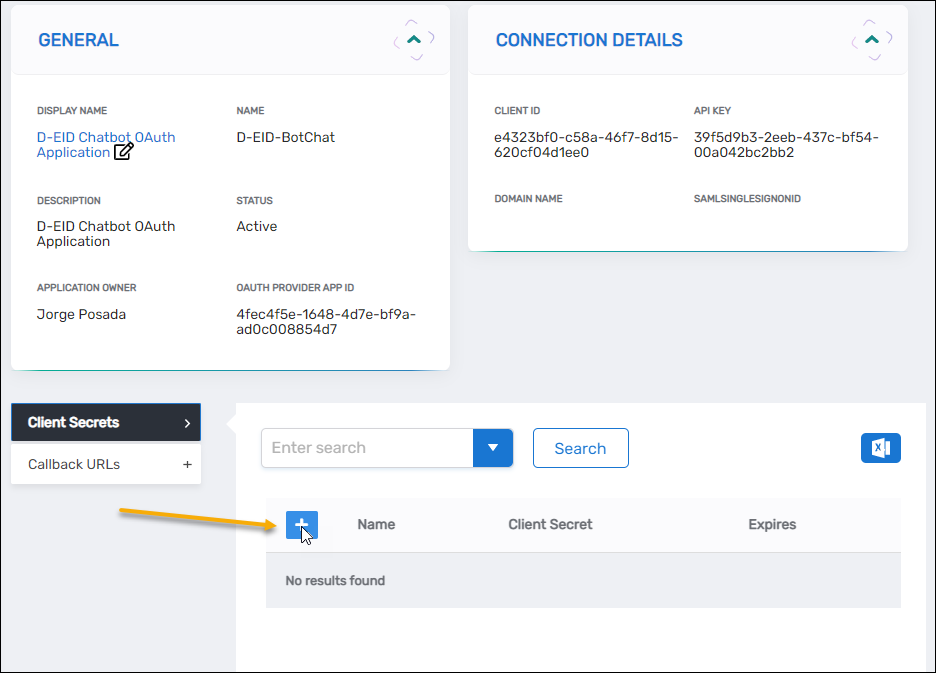The width and height of the screenshot is (936, 673).
Task: Export client secrets list to Excel
Action: point(880,448)
